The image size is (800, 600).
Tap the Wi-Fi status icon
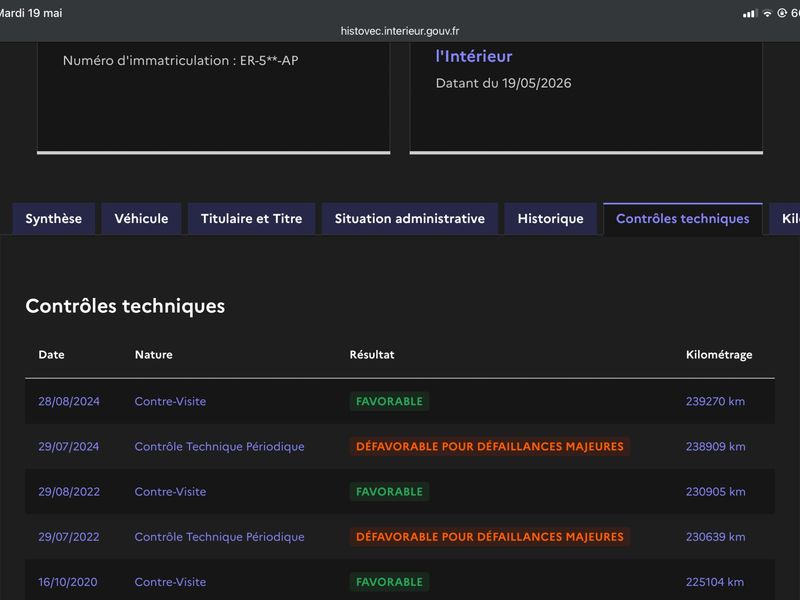click(767, 14)
